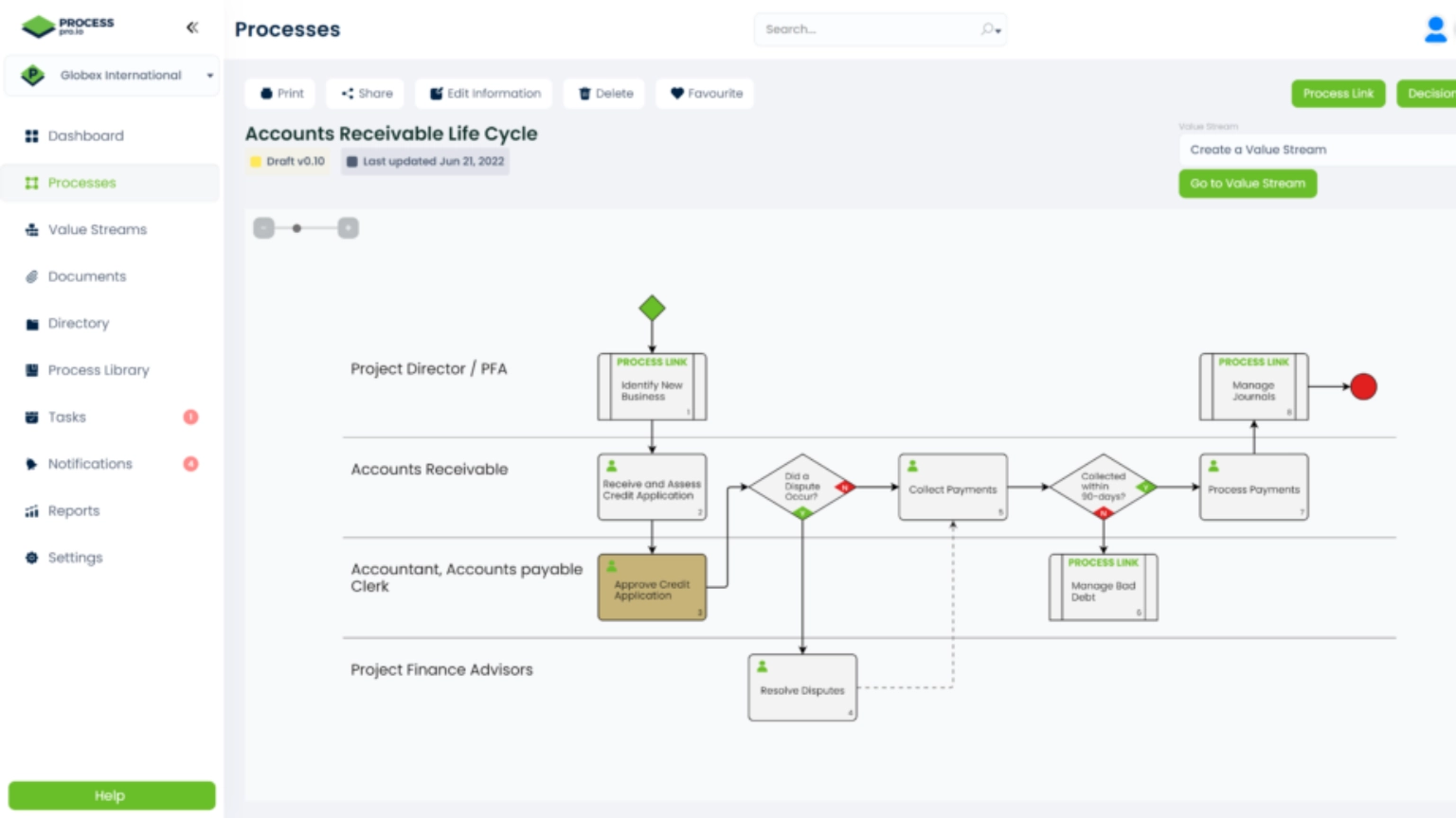The width and height of the screenshot is (1456, 818).
Task: Click the Tasks red badge counter
Action: [x=190, y=418]
